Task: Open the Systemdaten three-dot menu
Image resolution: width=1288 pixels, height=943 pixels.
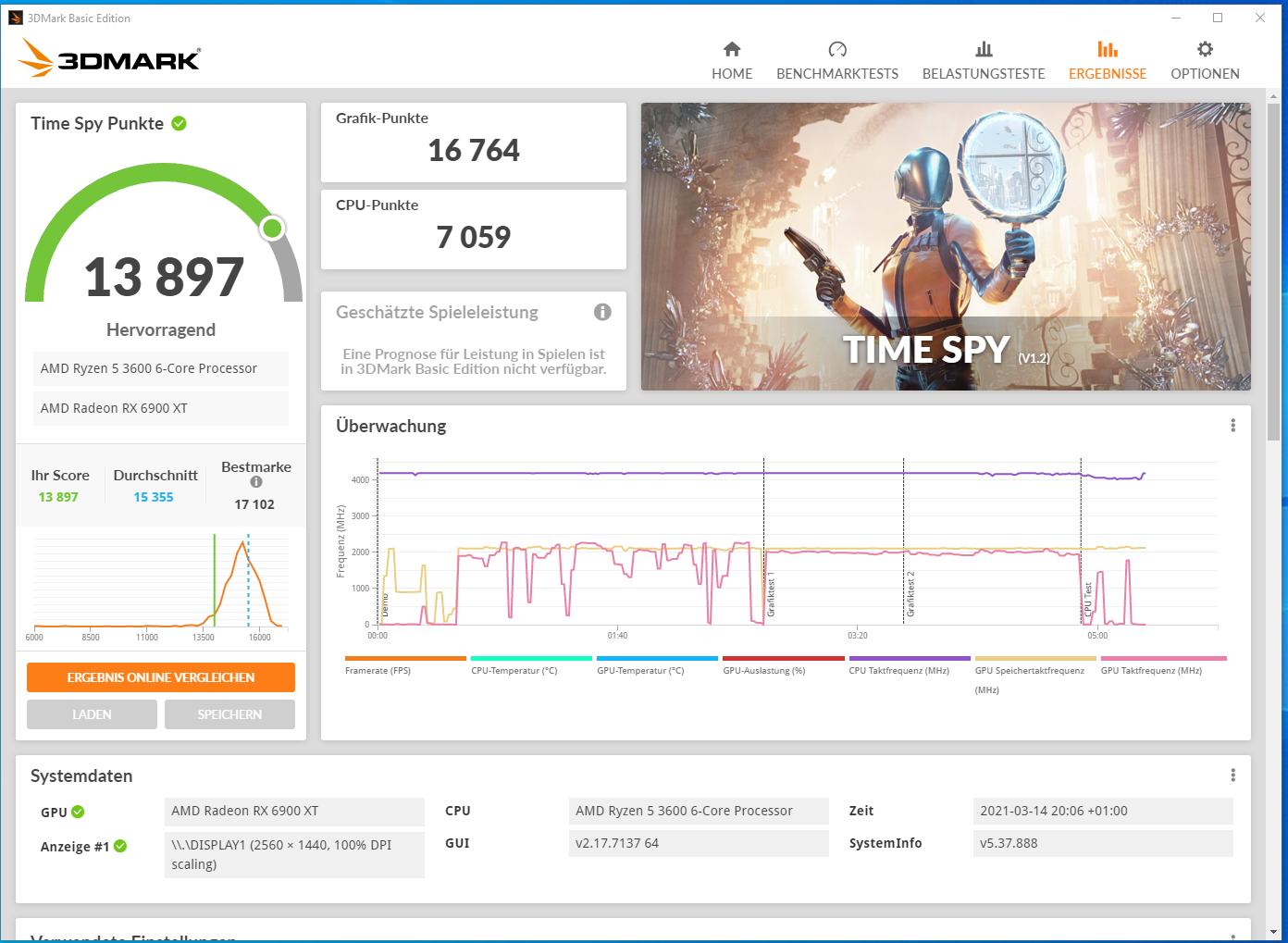Action: tap(1232, 775)
